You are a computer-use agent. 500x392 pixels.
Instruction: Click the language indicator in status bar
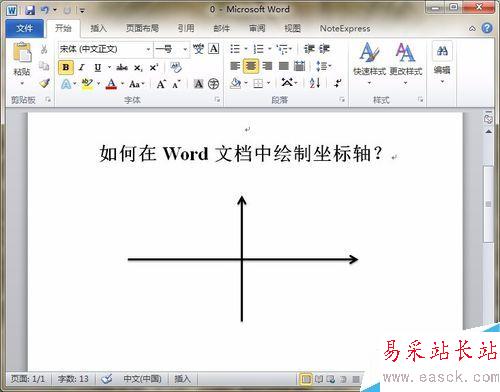[x=142, y=379]
